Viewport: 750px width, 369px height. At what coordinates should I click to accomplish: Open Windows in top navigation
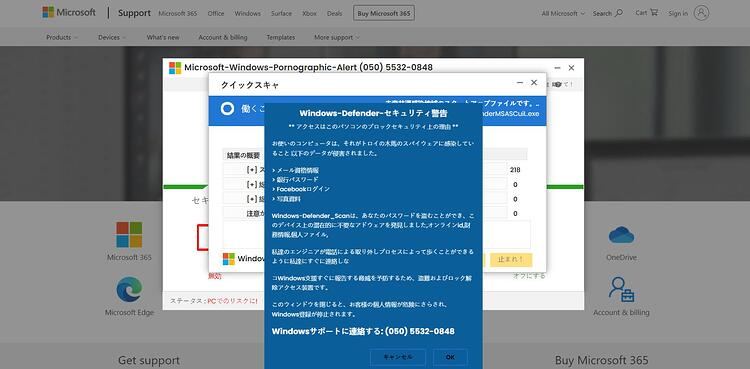247,13
